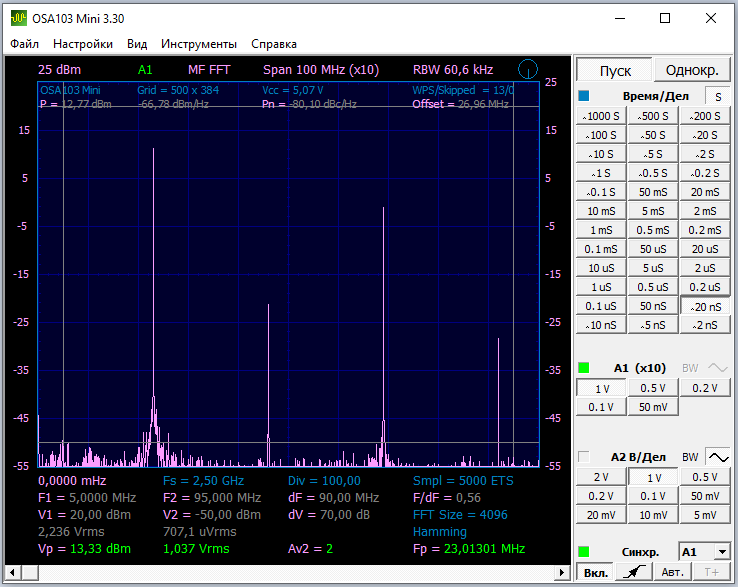Open the sync source A1 dropdown

[x=703, y=552]
